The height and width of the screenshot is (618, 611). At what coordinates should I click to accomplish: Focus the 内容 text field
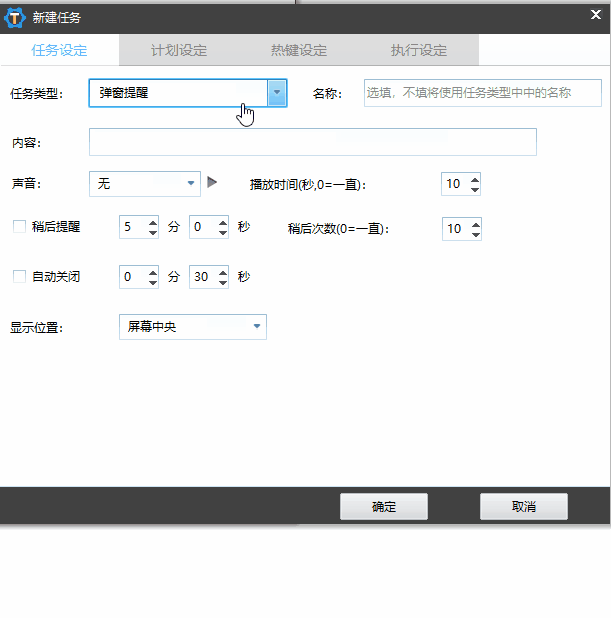pos(312,142)
